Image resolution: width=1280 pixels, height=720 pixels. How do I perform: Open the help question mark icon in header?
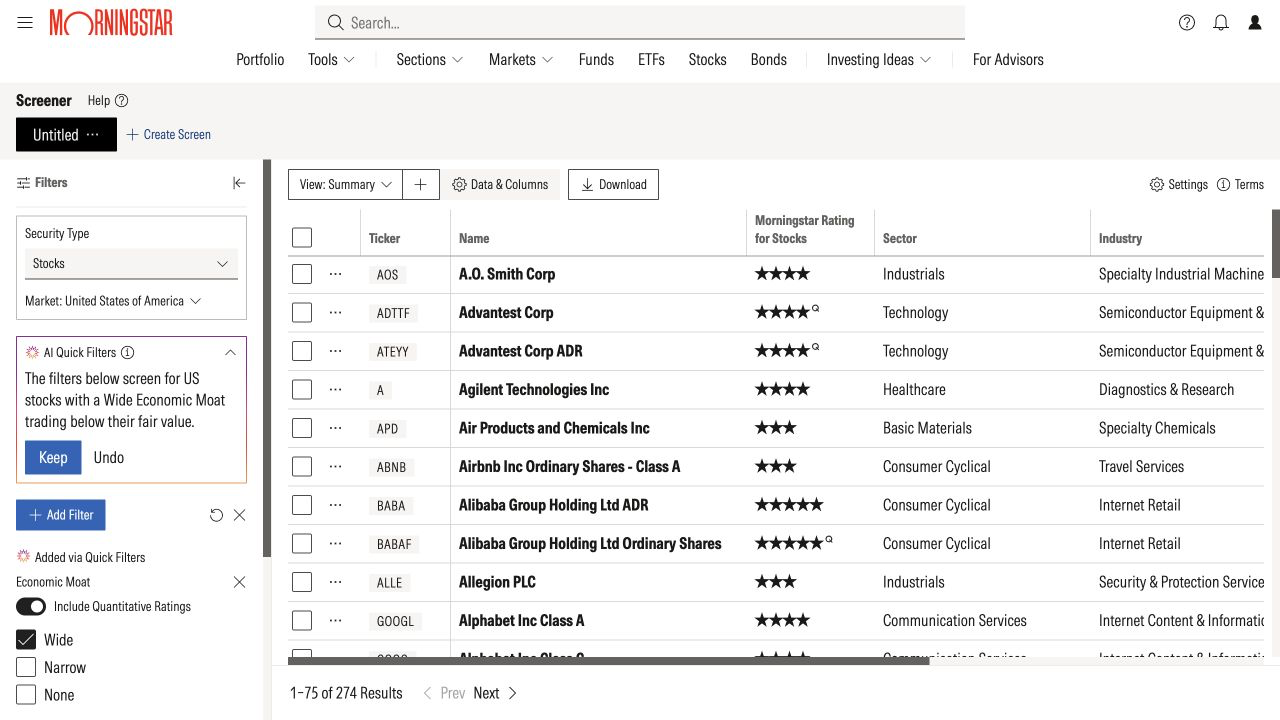pos(1187,23)
